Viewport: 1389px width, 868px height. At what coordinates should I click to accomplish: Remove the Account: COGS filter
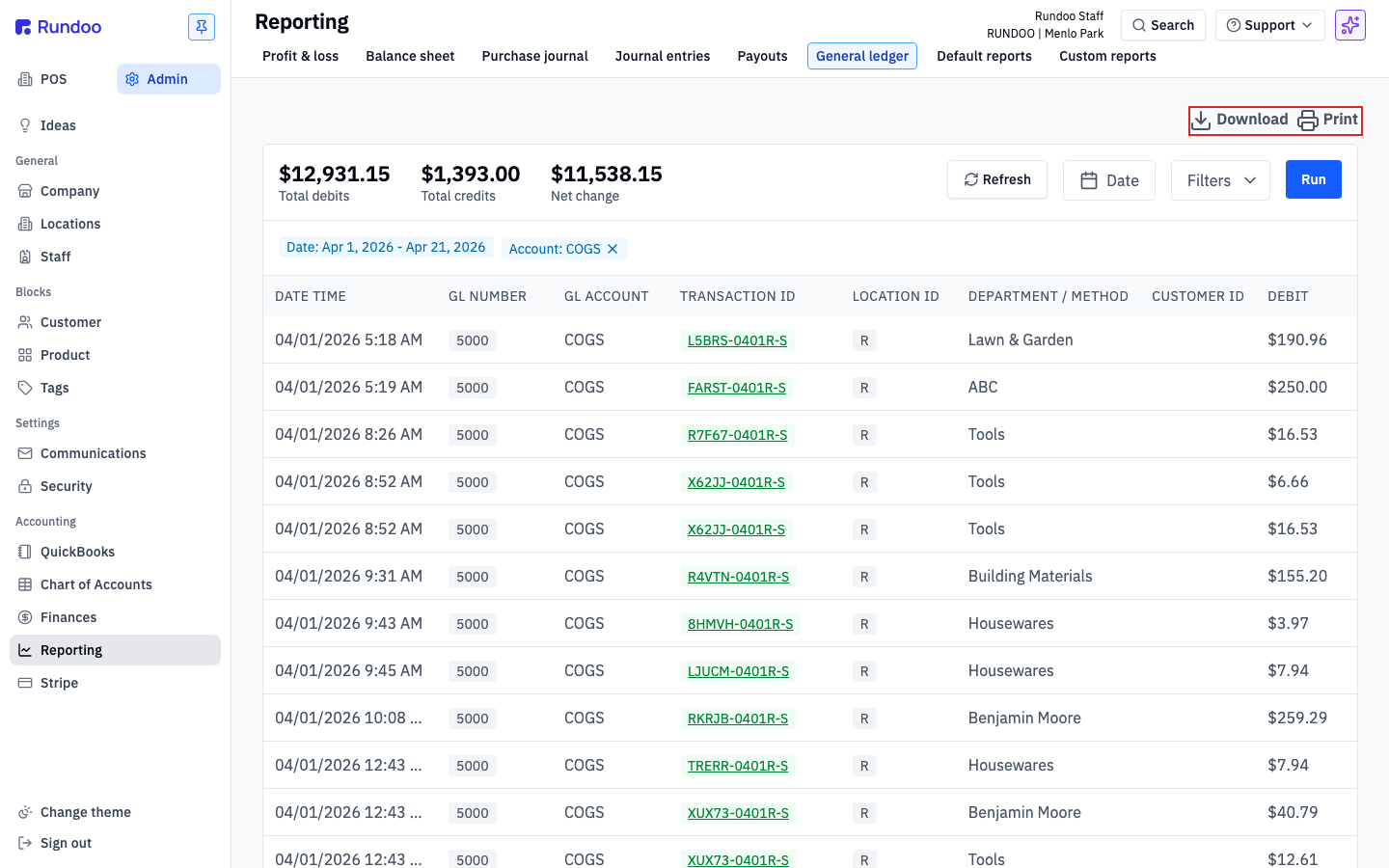click(613, 249)
